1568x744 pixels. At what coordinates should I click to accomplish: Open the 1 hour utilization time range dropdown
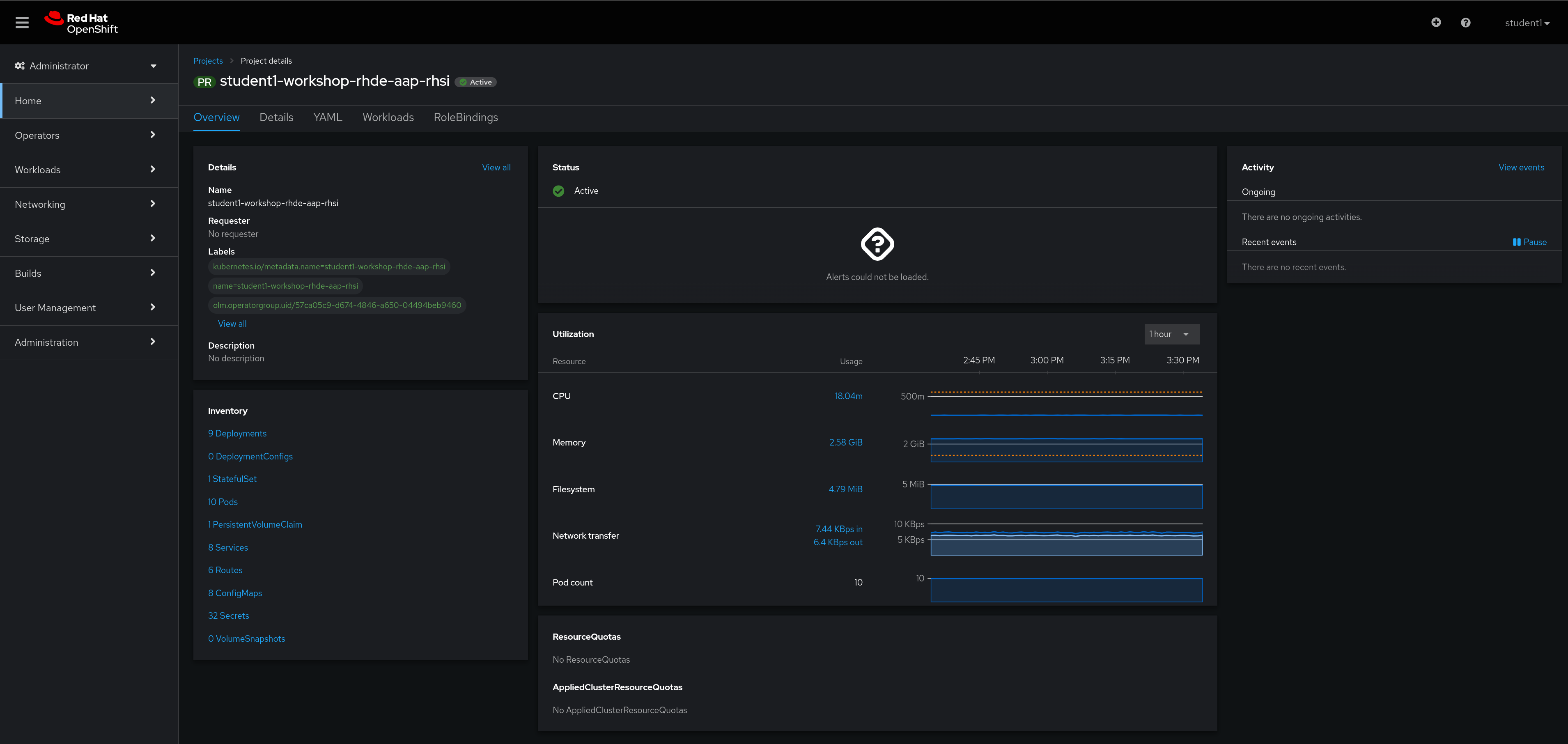(1172, 334)
